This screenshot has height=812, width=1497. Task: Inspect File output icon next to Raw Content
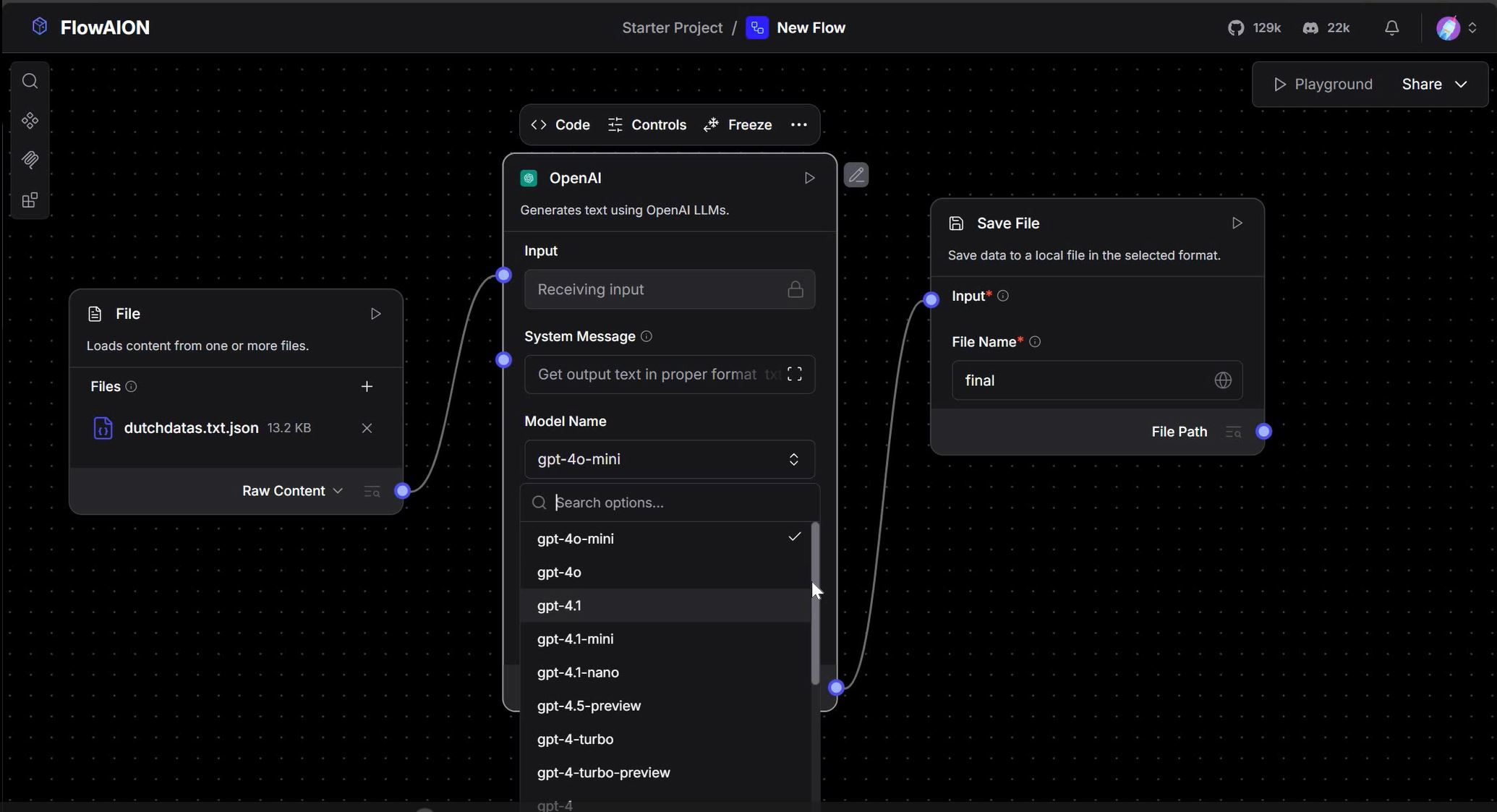(x=372, y=492)
